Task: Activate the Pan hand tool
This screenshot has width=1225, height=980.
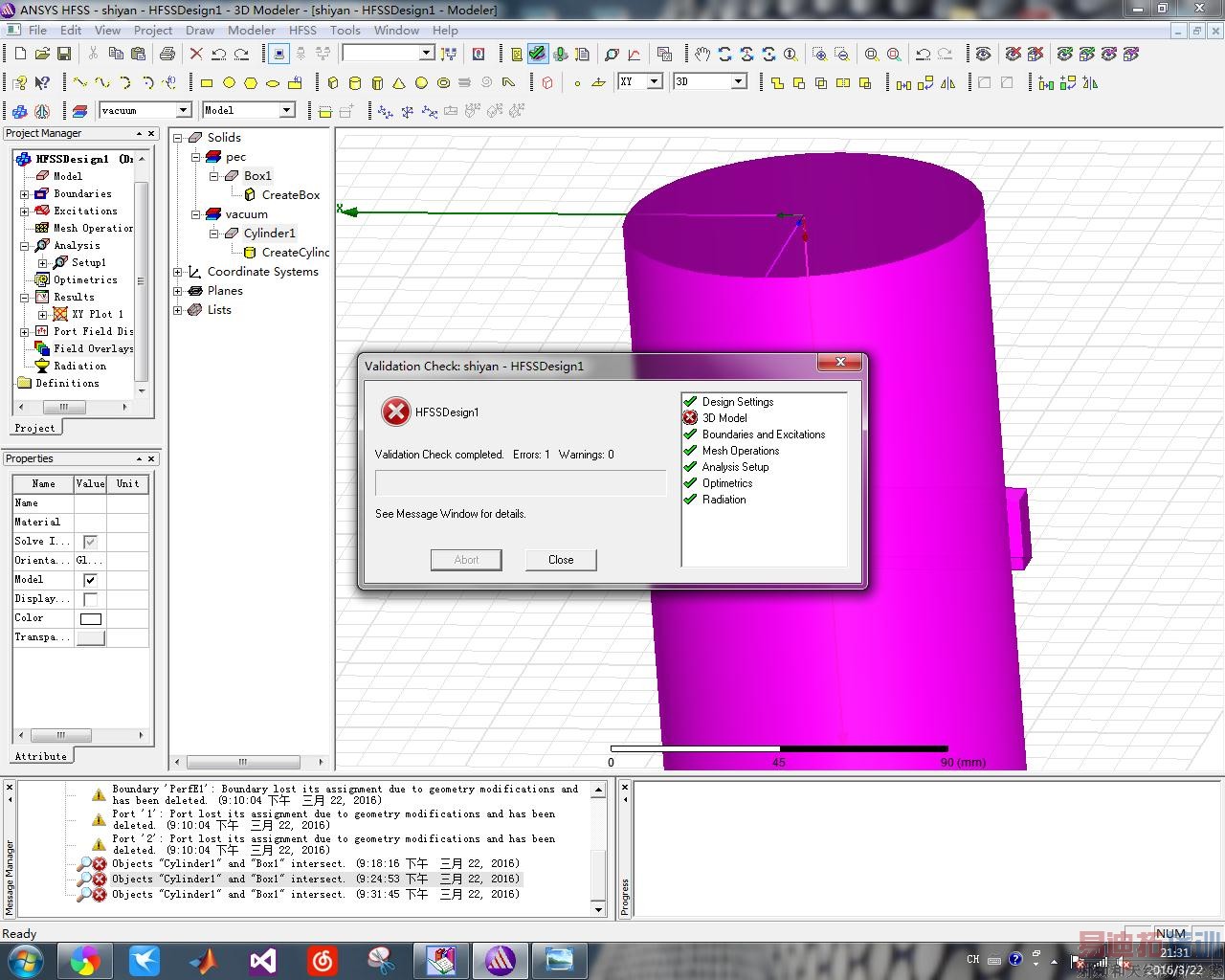Action: coord(702,55)
